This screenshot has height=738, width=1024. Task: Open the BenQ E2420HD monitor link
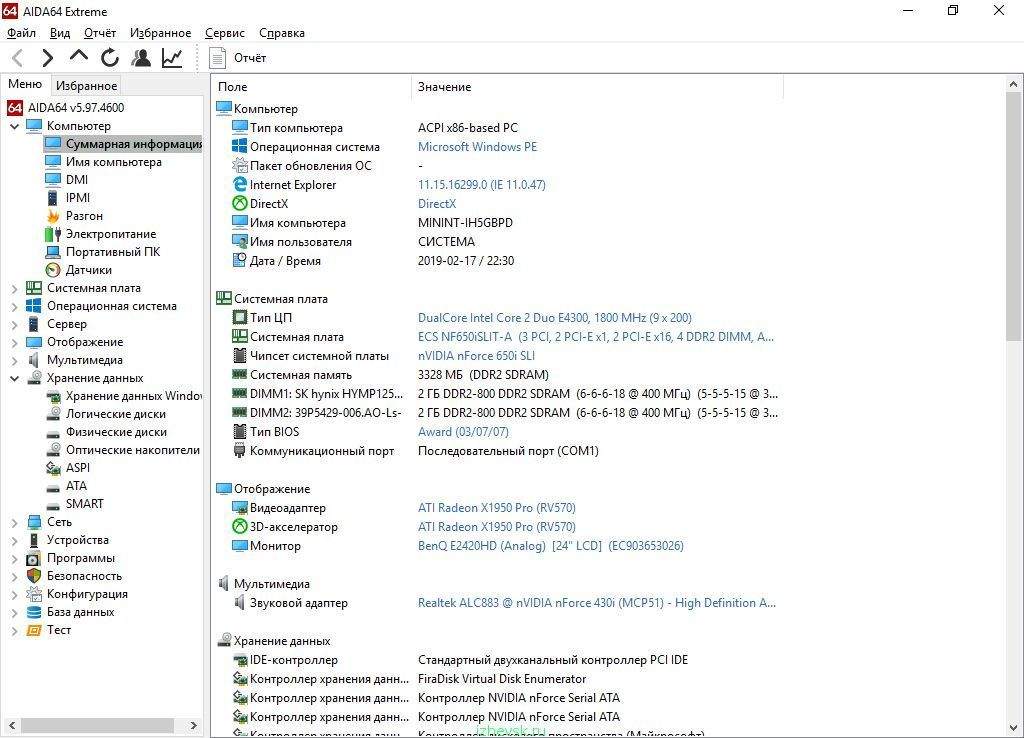point(551,546)
